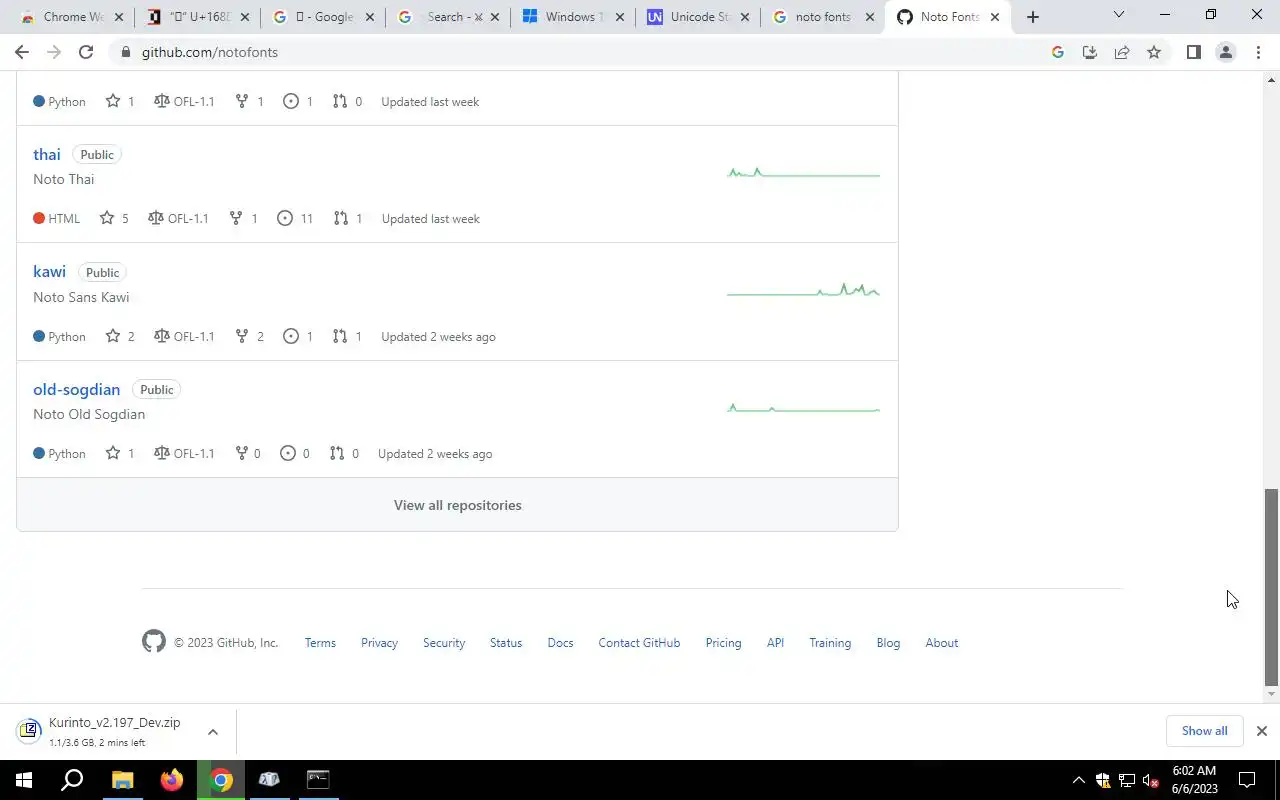Open the About footer link
1280x800 pixels.
tap(941, 643)
